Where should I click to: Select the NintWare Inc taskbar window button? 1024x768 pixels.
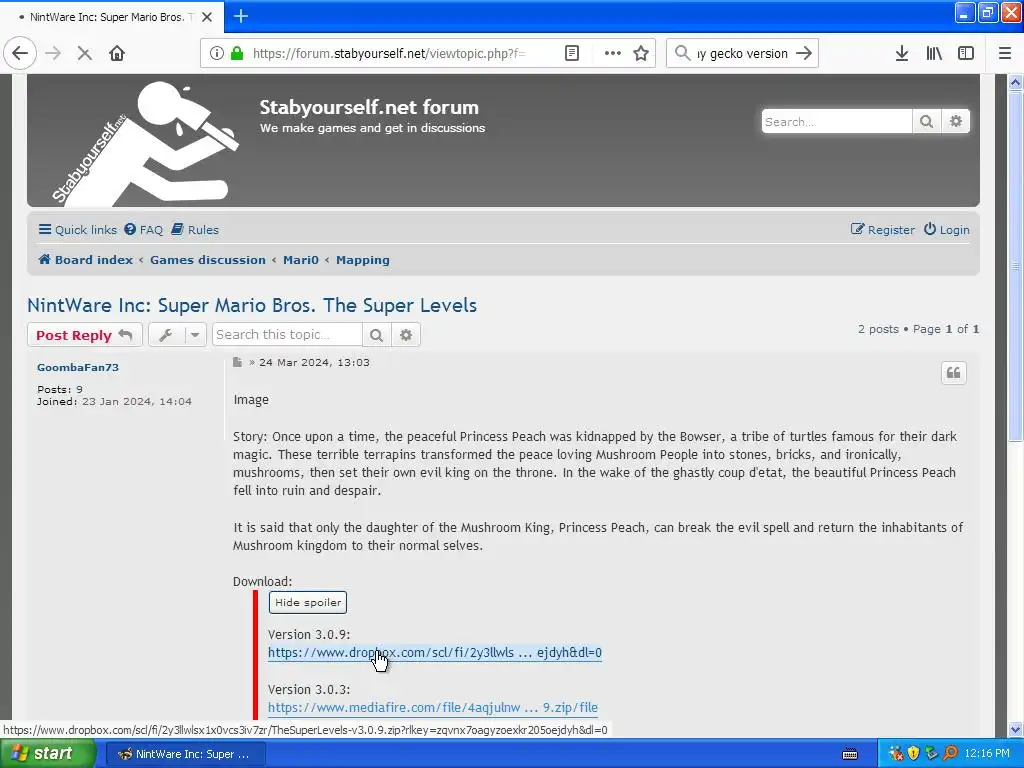(x=185, y=754)
